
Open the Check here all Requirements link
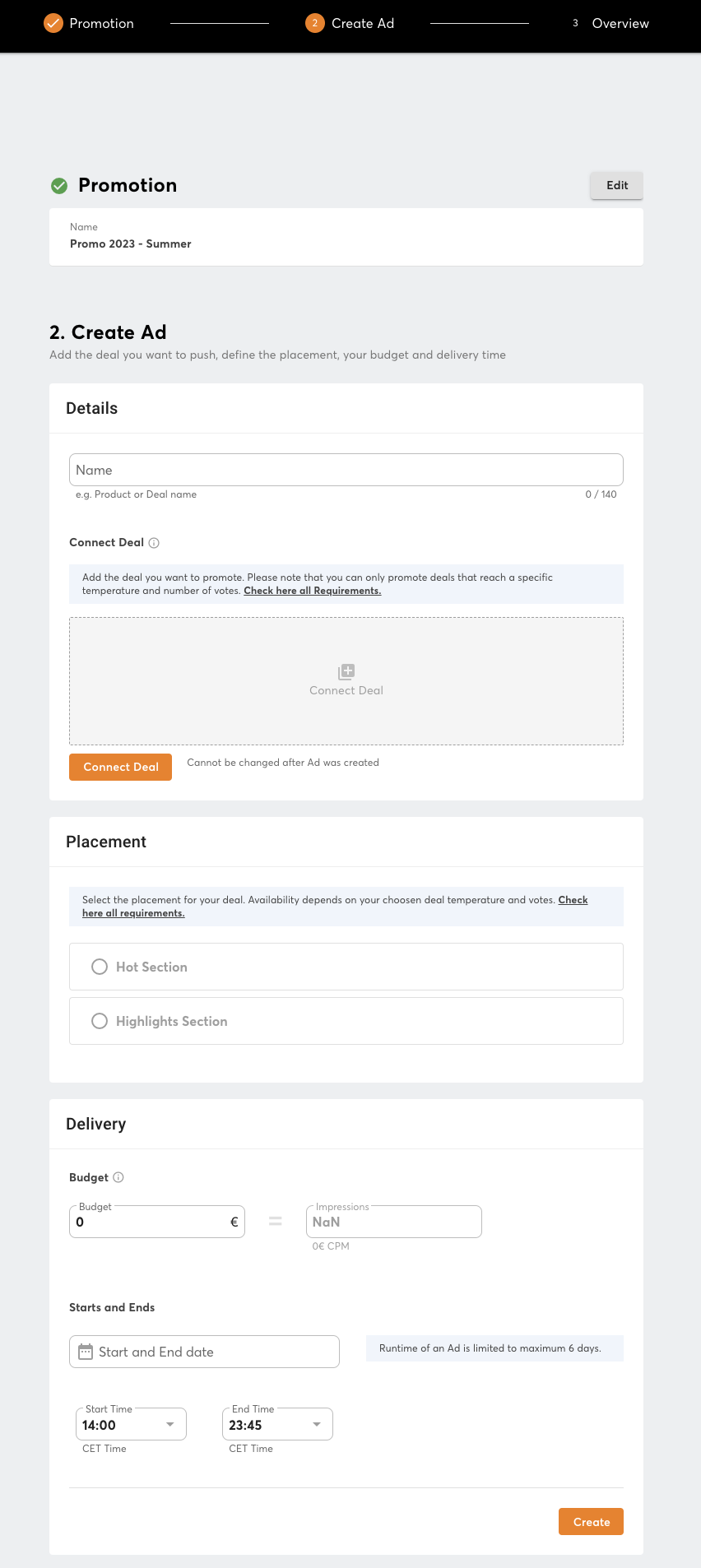(312, 591)
